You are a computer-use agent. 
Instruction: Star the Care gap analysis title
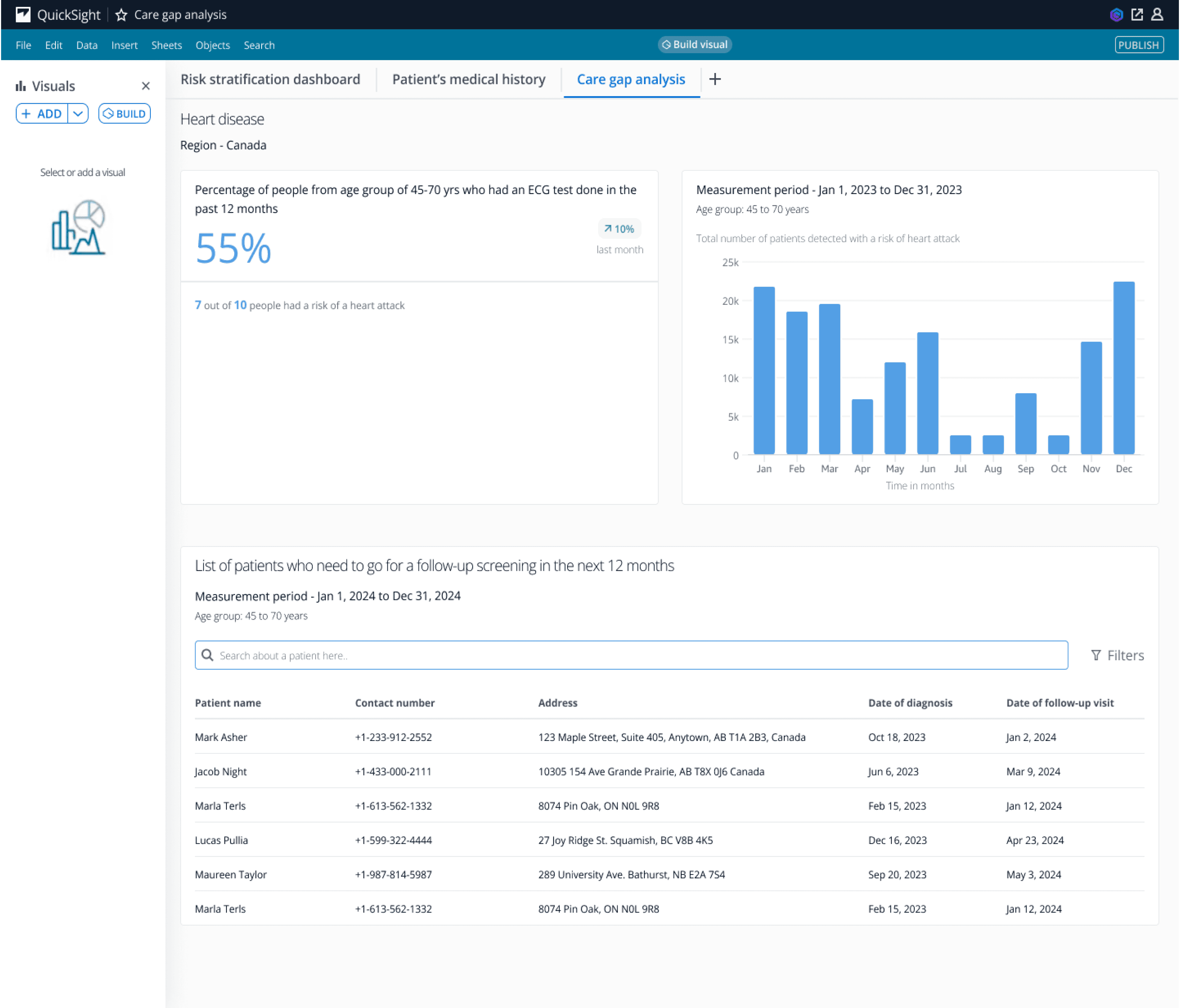tap(121, 15)
